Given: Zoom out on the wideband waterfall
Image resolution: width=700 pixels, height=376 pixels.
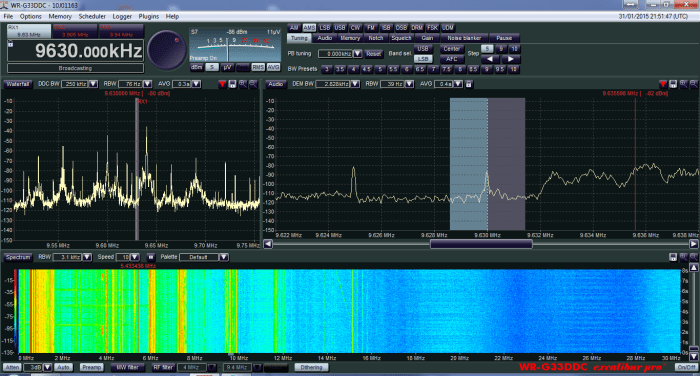Looking at the screenshot, I should coord(693,257).
